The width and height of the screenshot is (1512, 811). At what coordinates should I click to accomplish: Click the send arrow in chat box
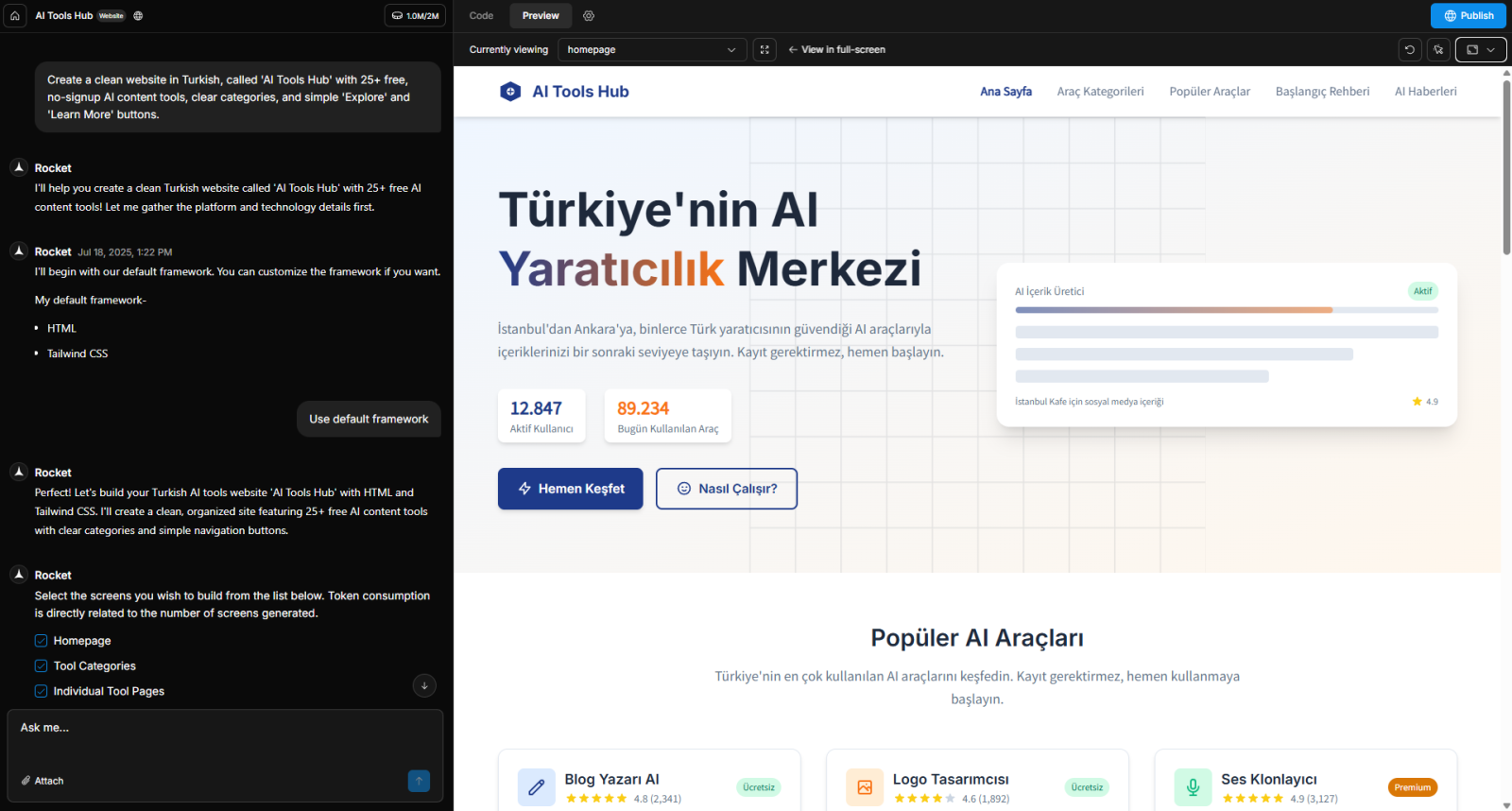tap(419, 781)
